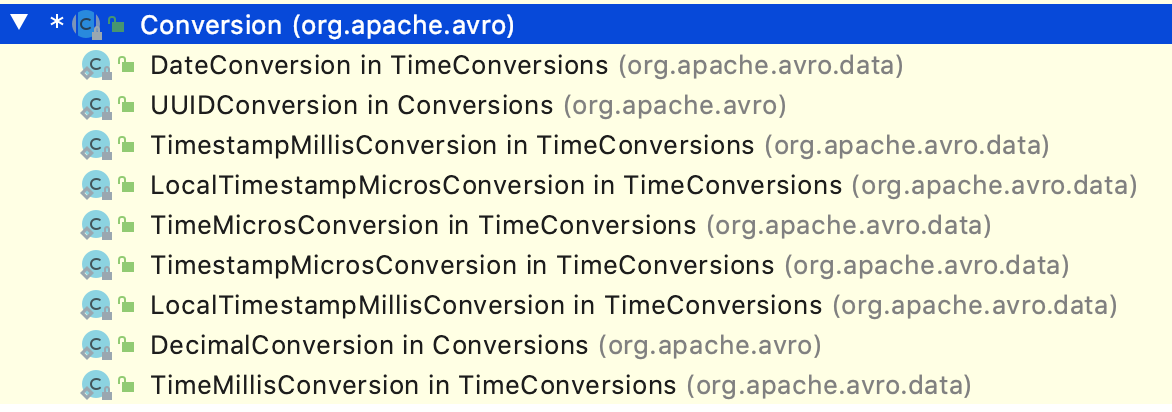Select TimeMillisConversion in TimeConversions

point(413,385)
